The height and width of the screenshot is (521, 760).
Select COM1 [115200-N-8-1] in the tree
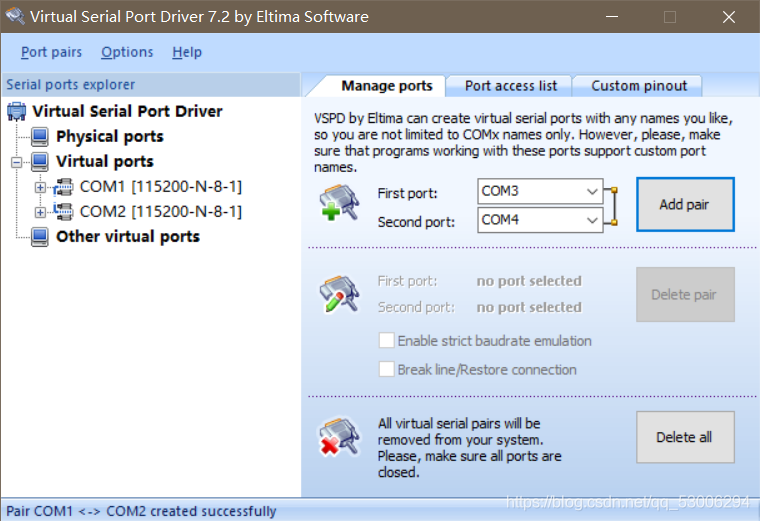pos(160,187)
